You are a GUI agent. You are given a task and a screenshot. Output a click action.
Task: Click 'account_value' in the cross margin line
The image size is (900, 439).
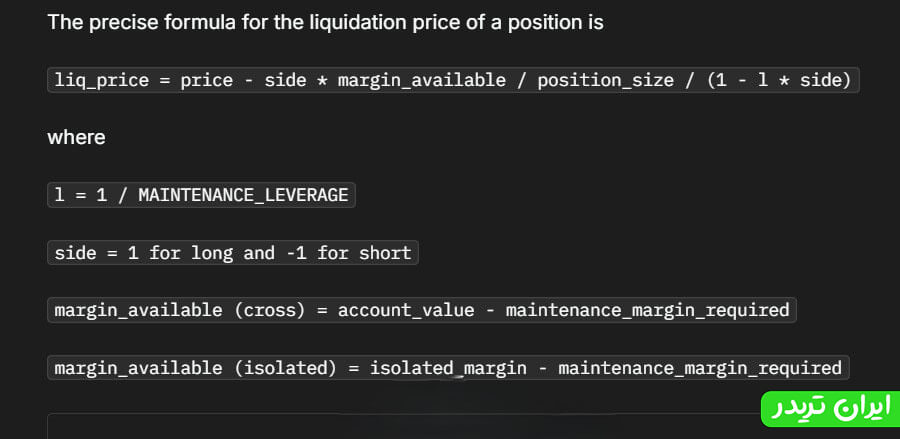coord(406,310)
